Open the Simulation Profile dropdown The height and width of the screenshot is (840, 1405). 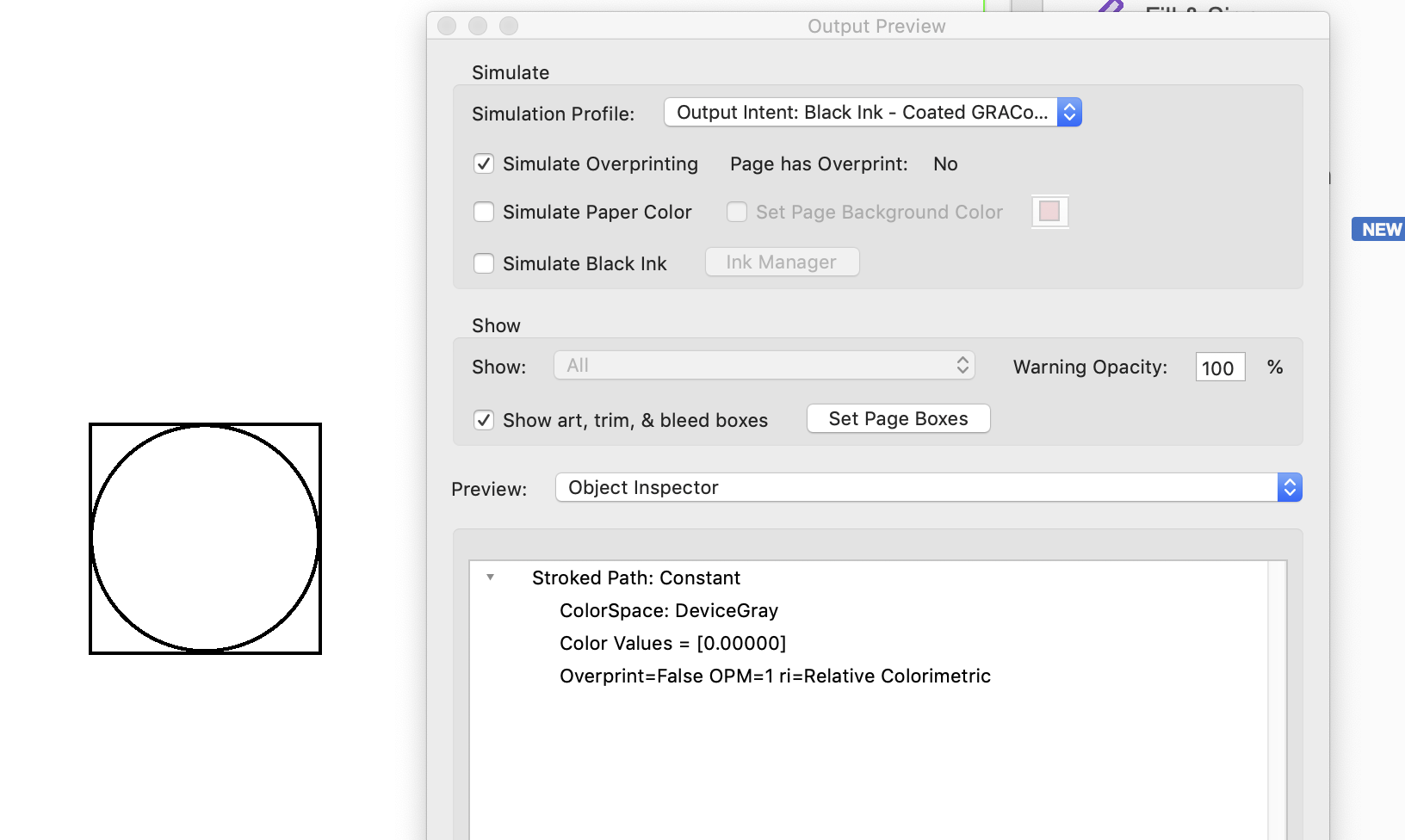point(861,112)
